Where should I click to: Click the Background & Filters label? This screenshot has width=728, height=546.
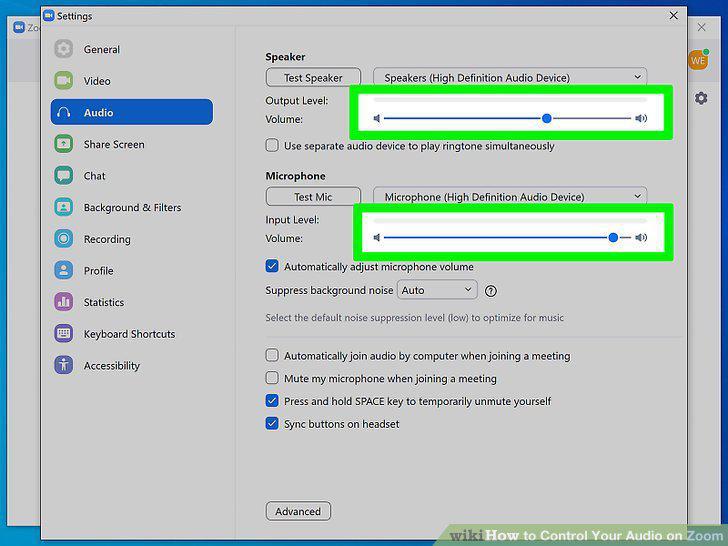[x=132, y=208]
